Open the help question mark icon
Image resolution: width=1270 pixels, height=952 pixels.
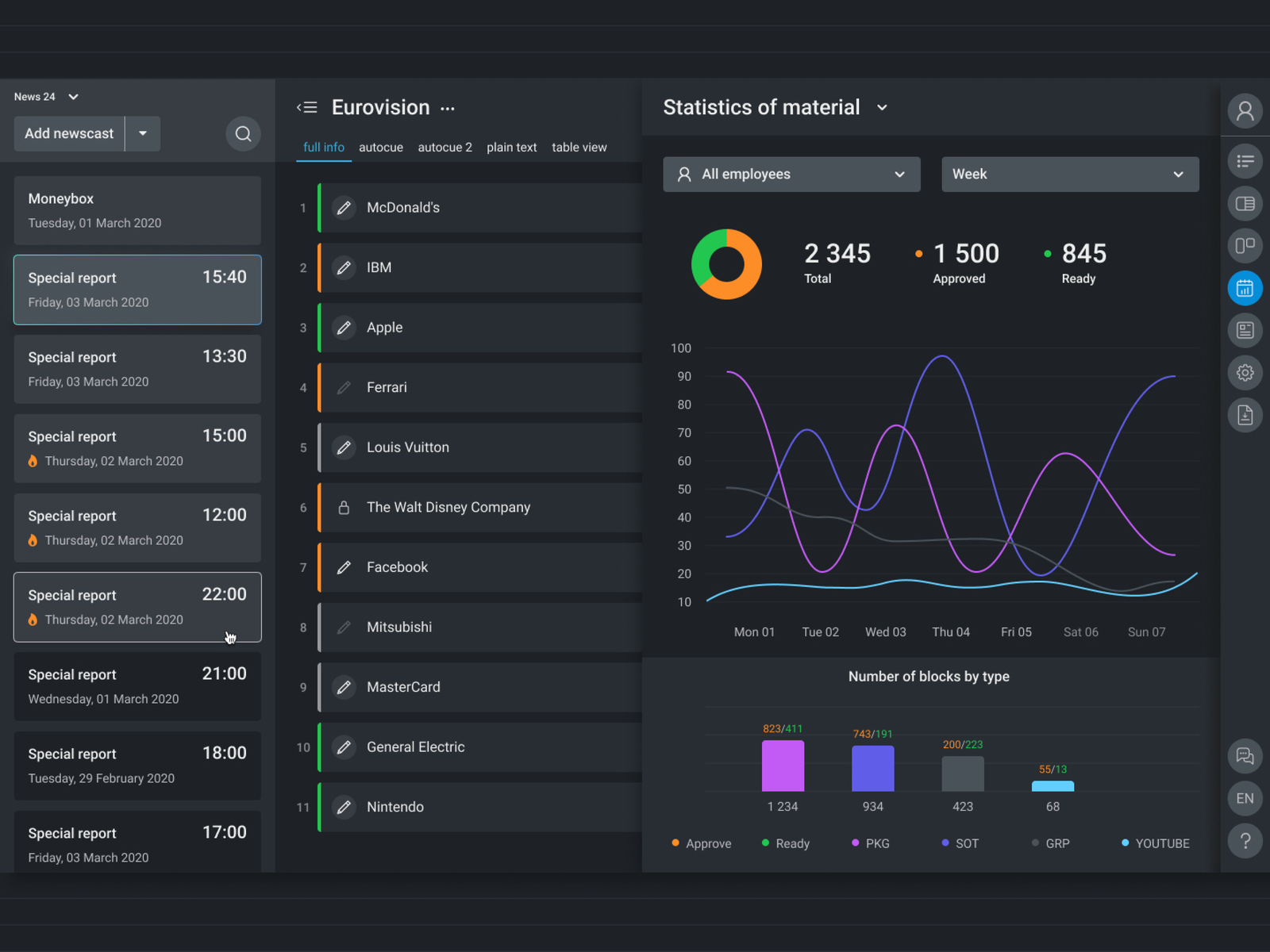(x=1245, y=841)
